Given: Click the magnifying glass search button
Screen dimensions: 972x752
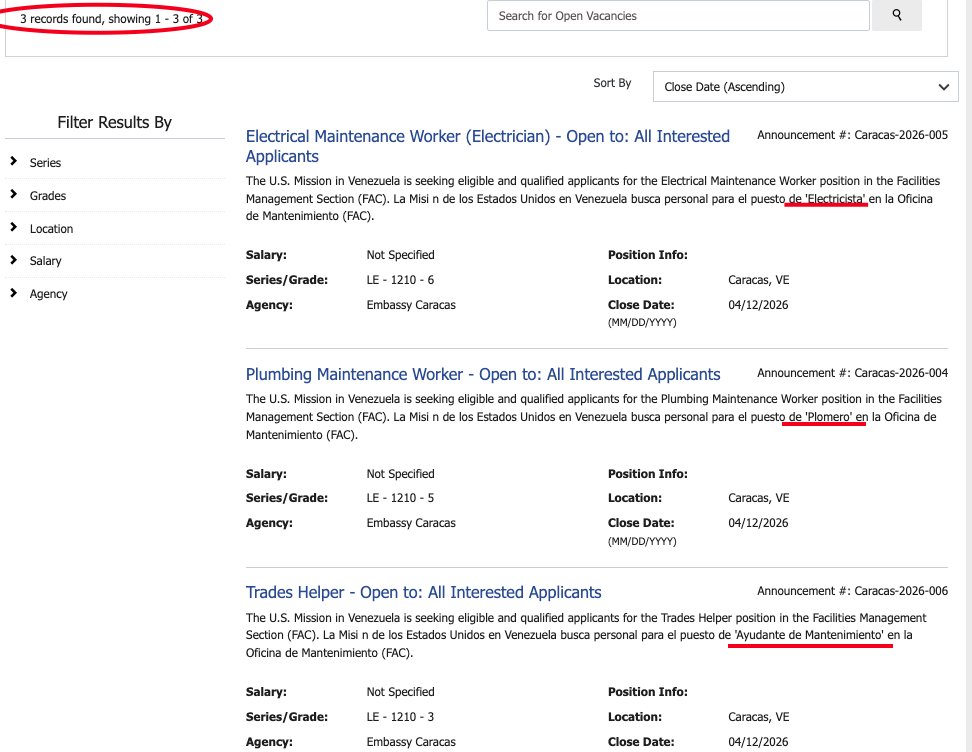Looking at the screenshot, I should coord(896,15).
